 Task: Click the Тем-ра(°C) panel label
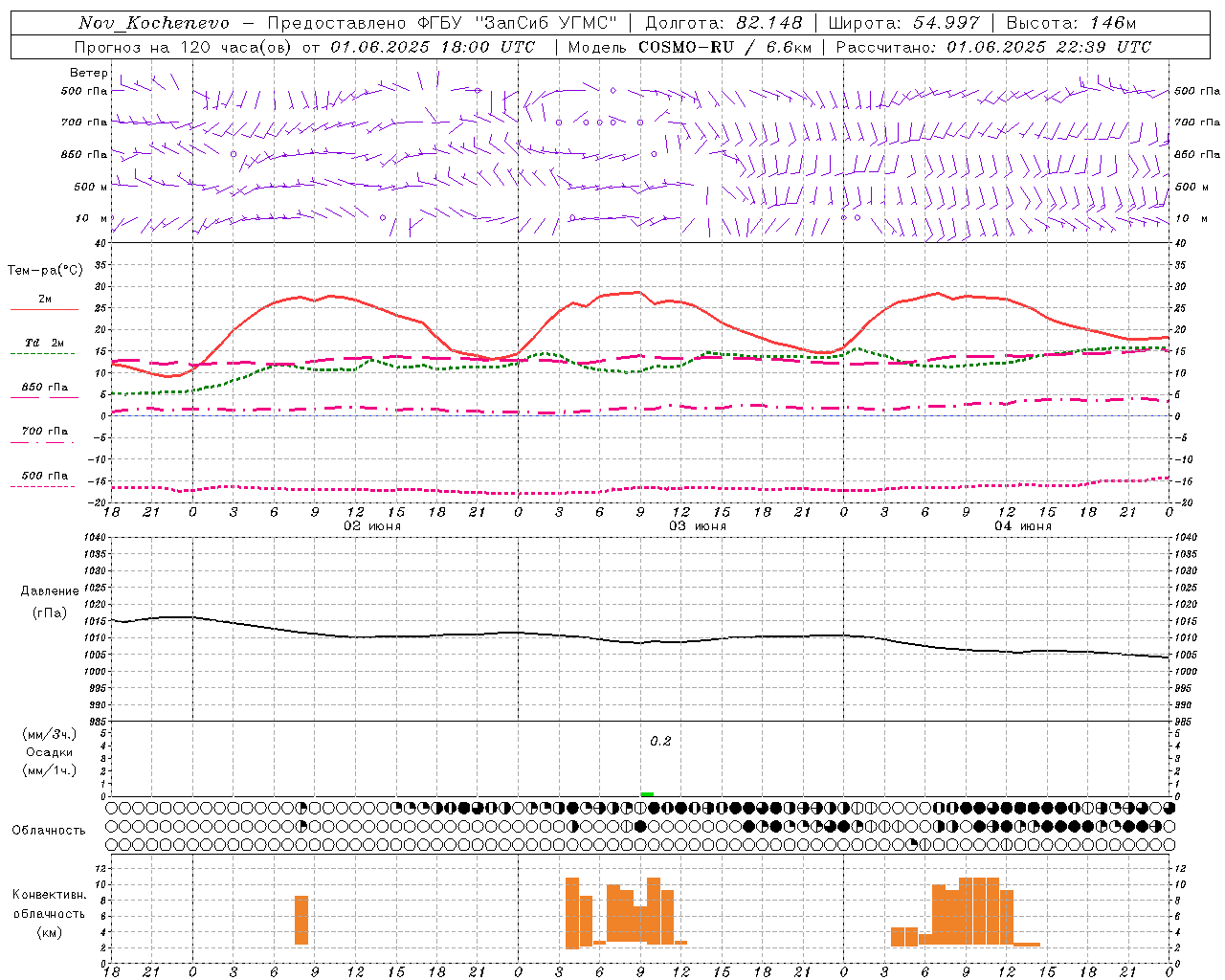(x=45, y=271)
